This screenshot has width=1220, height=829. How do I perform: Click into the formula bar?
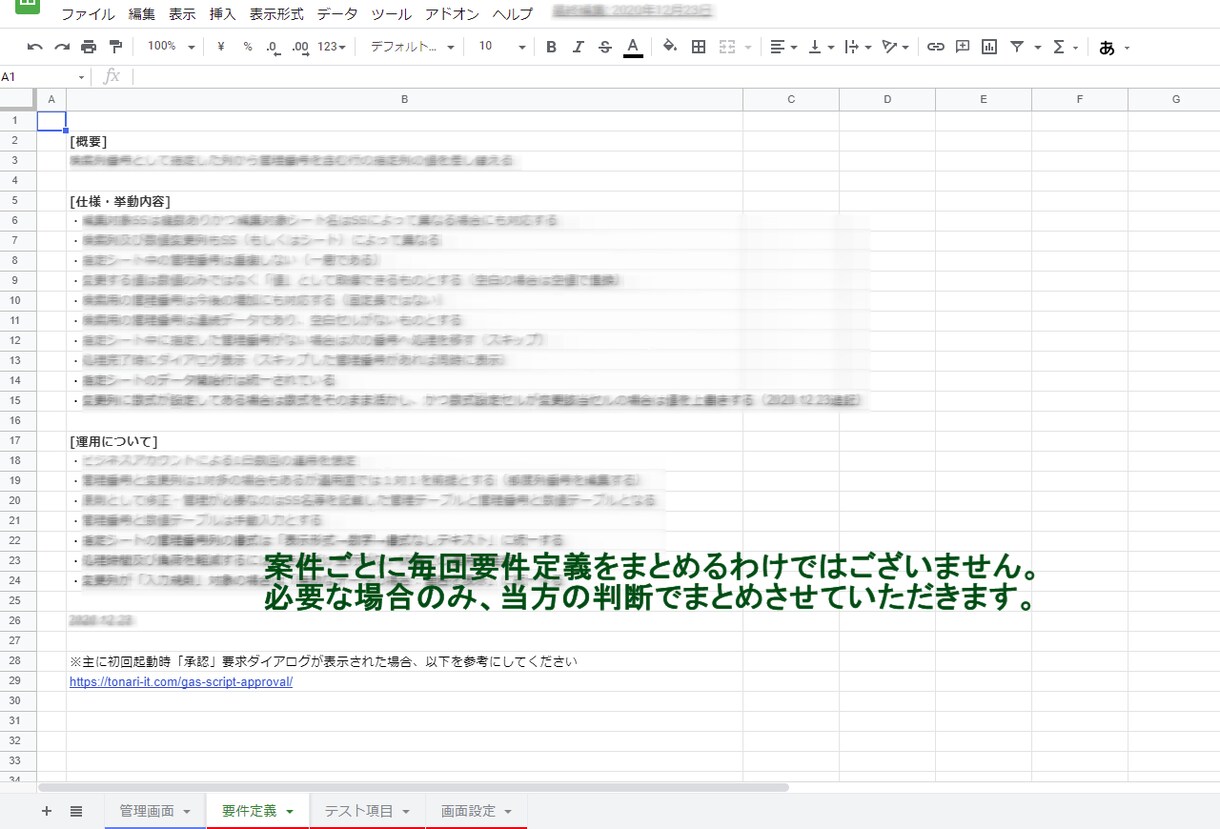675,76
